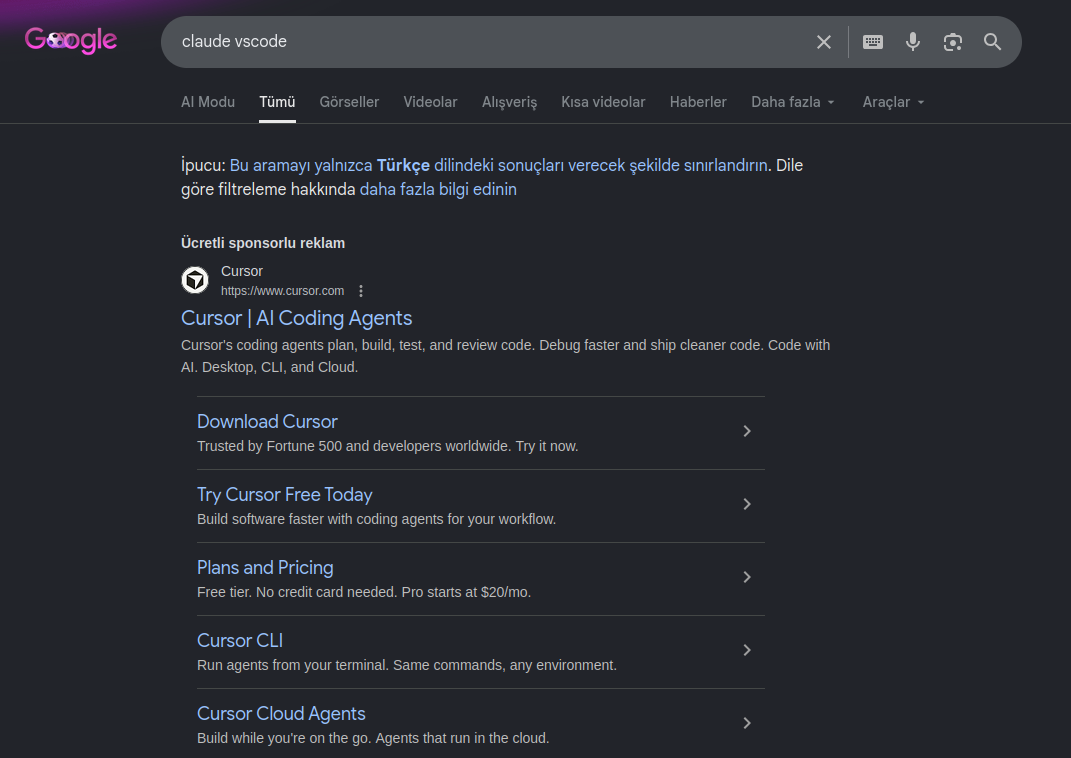Click the chevron arrow on Download Cursor row
The image size is (1071, 758).
747,431
